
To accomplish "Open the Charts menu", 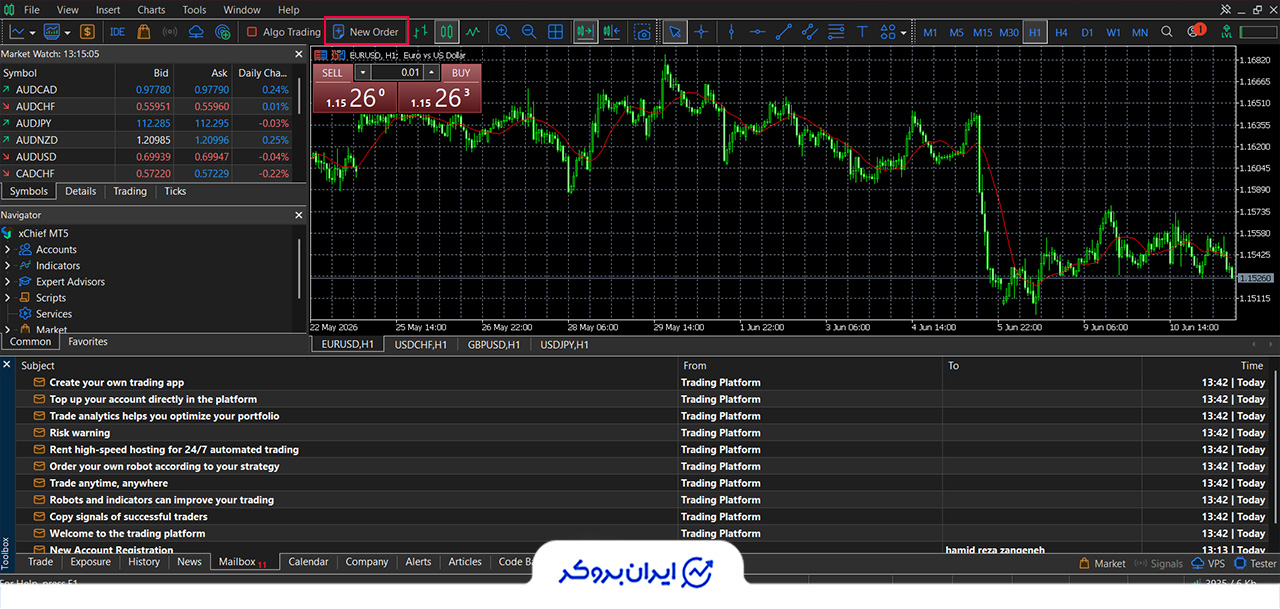I will 151,10.
